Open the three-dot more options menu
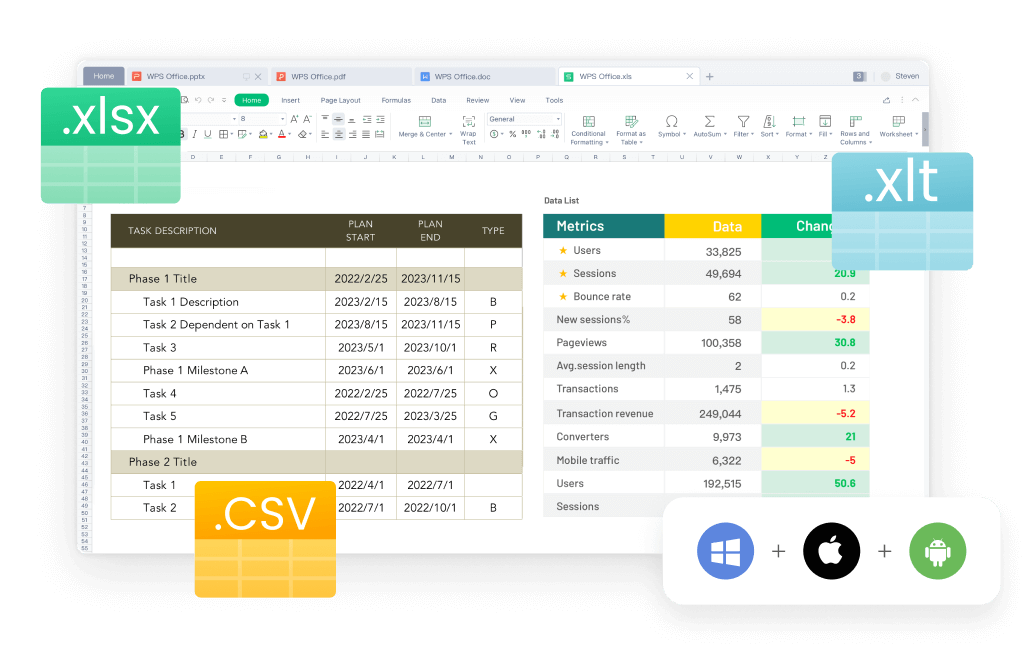 tap(901, 100)
